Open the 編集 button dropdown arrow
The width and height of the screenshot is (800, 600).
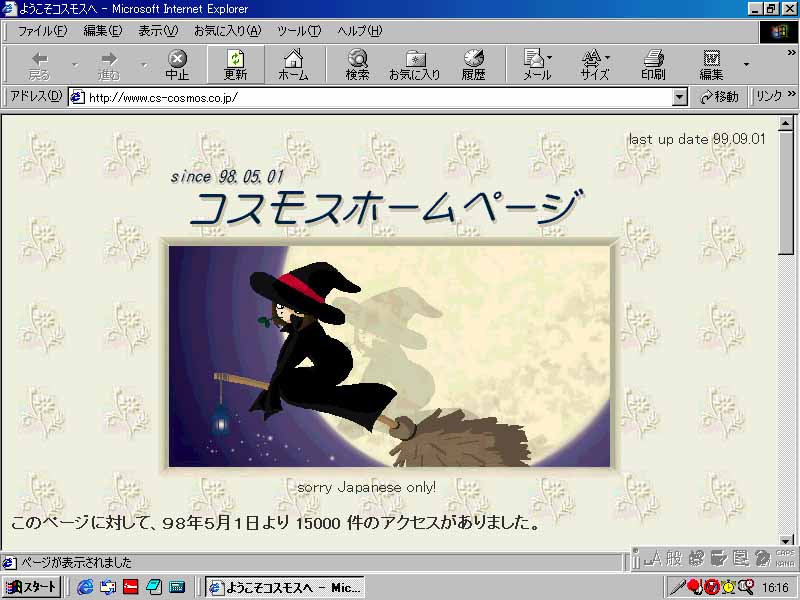click(x=746, y=65)
